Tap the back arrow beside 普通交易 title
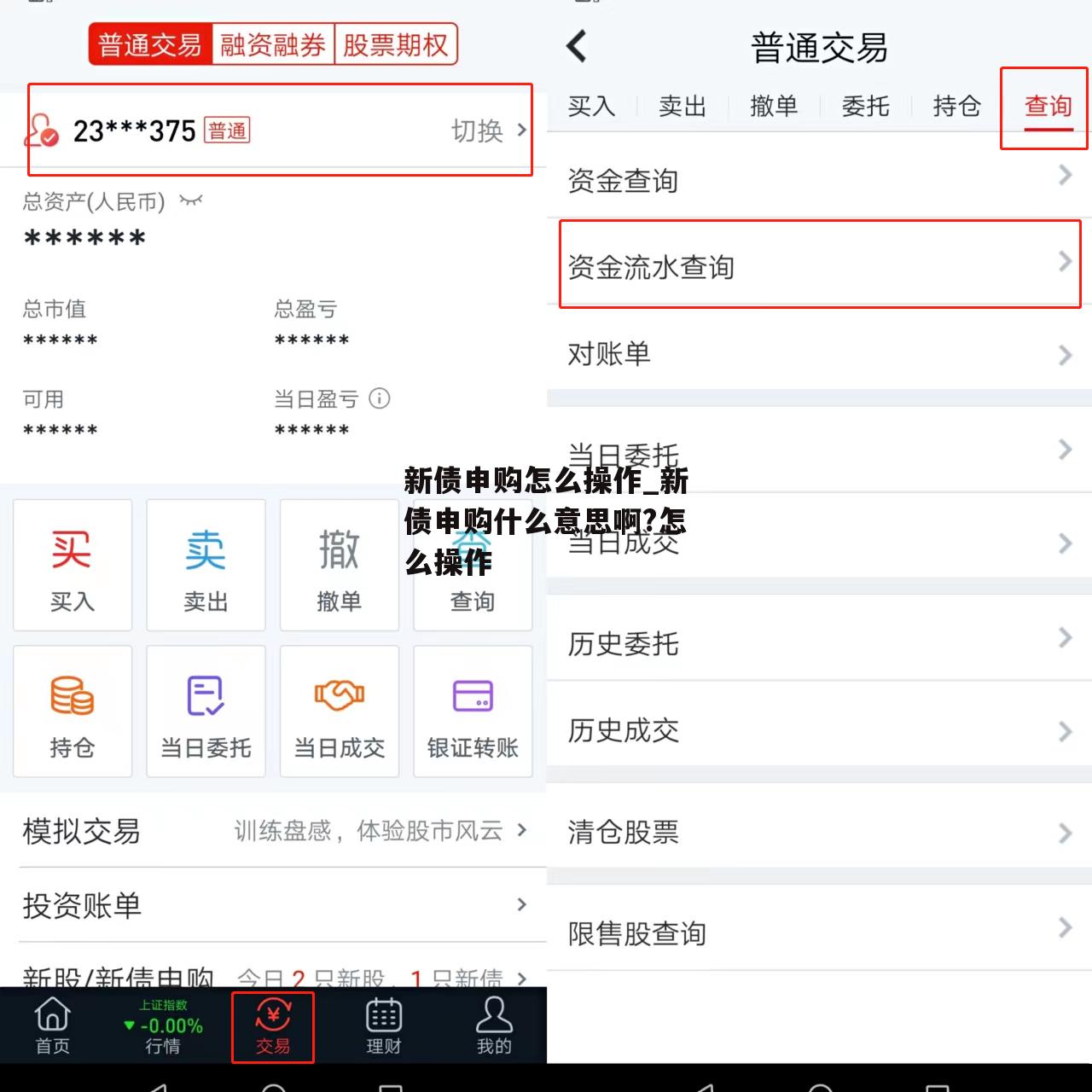The image size is (1092, 1092). point(578,46)
